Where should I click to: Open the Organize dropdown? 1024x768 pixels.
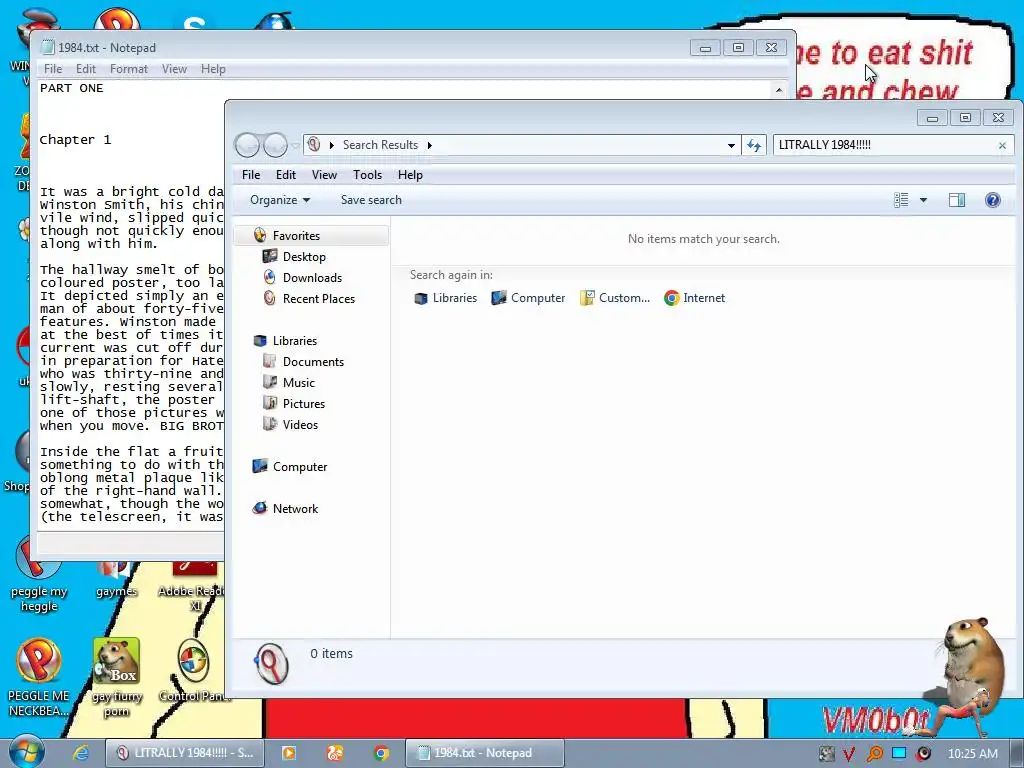point(280,200)
